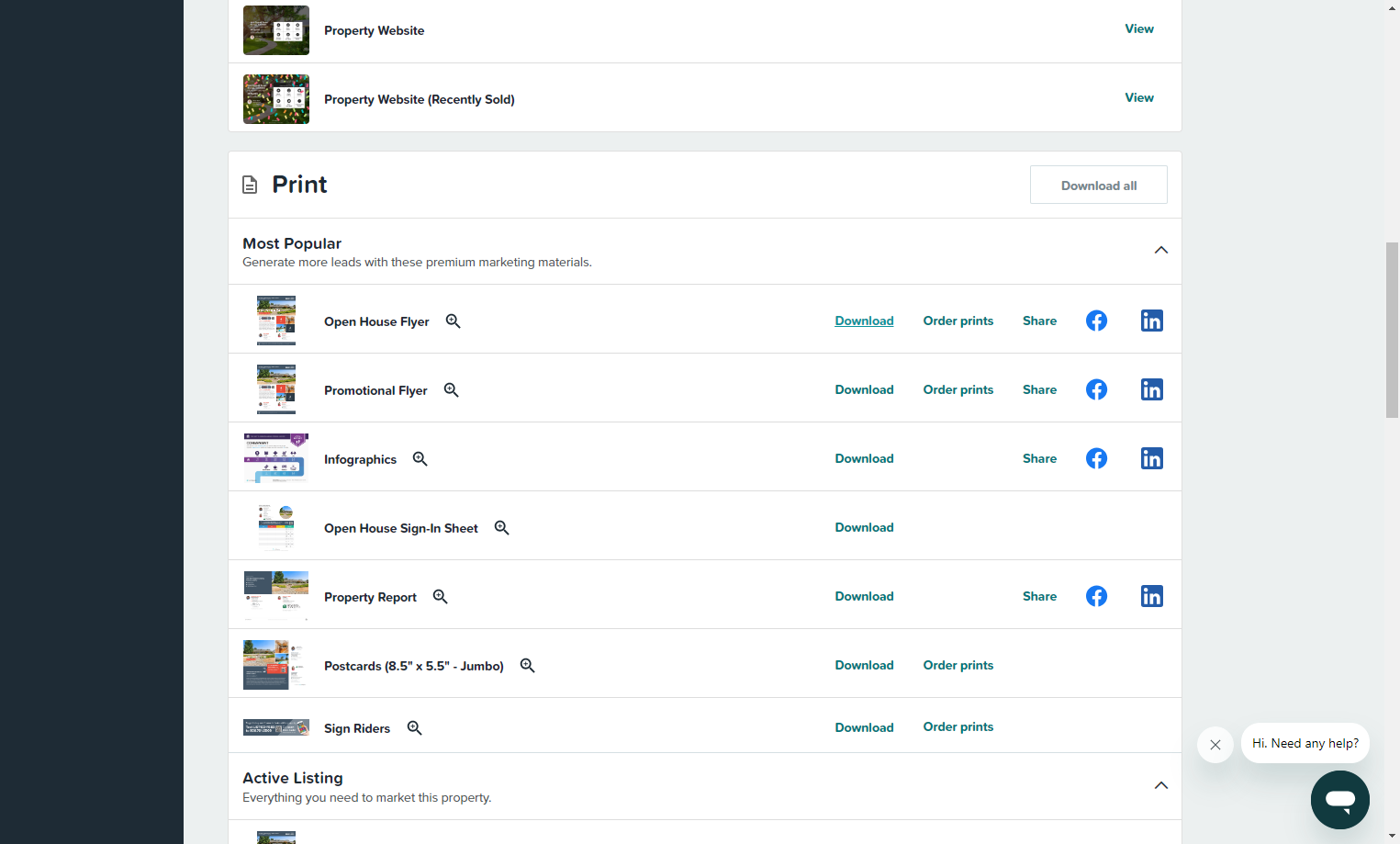Click the Download all button
This screenshot has width=1400, height=844.
coord(1098,185)
